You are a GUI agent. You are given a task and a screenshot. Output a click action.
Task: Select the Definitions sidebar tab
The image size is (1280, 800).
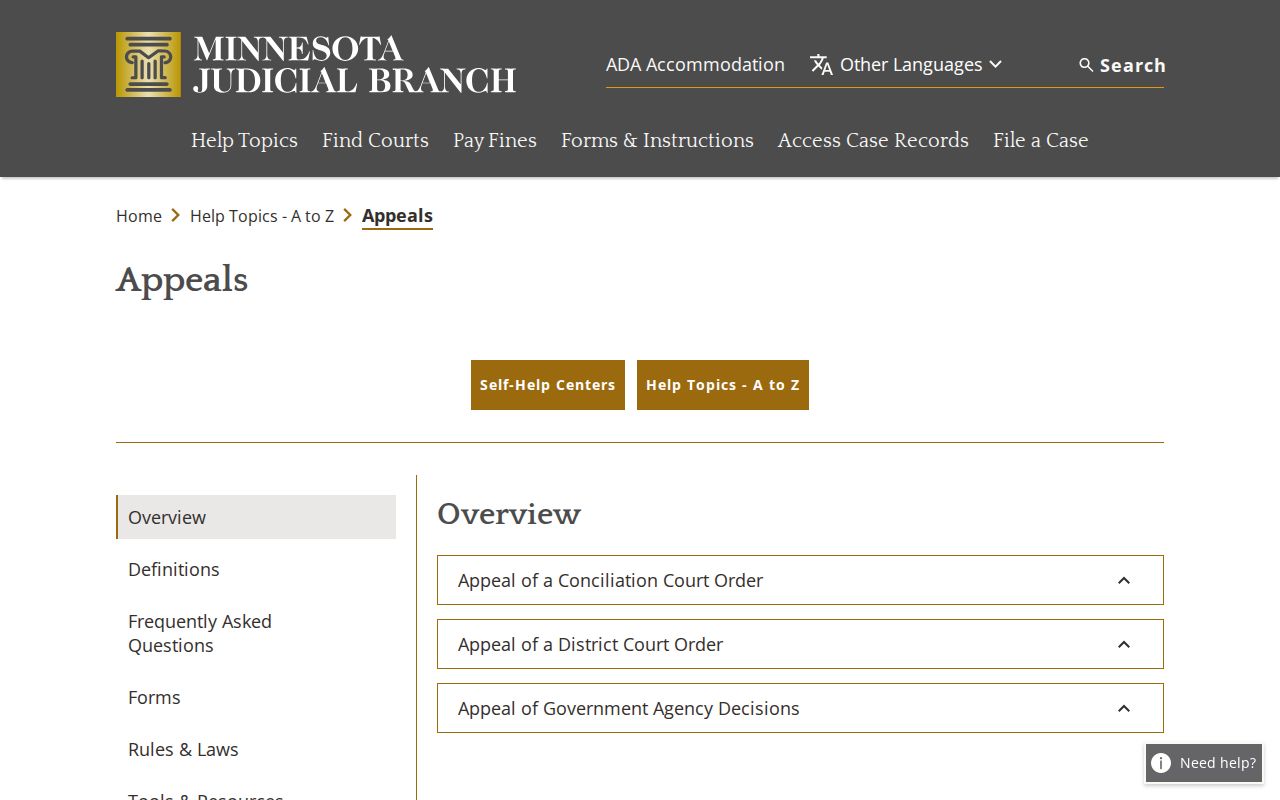[x=256, y=569]
